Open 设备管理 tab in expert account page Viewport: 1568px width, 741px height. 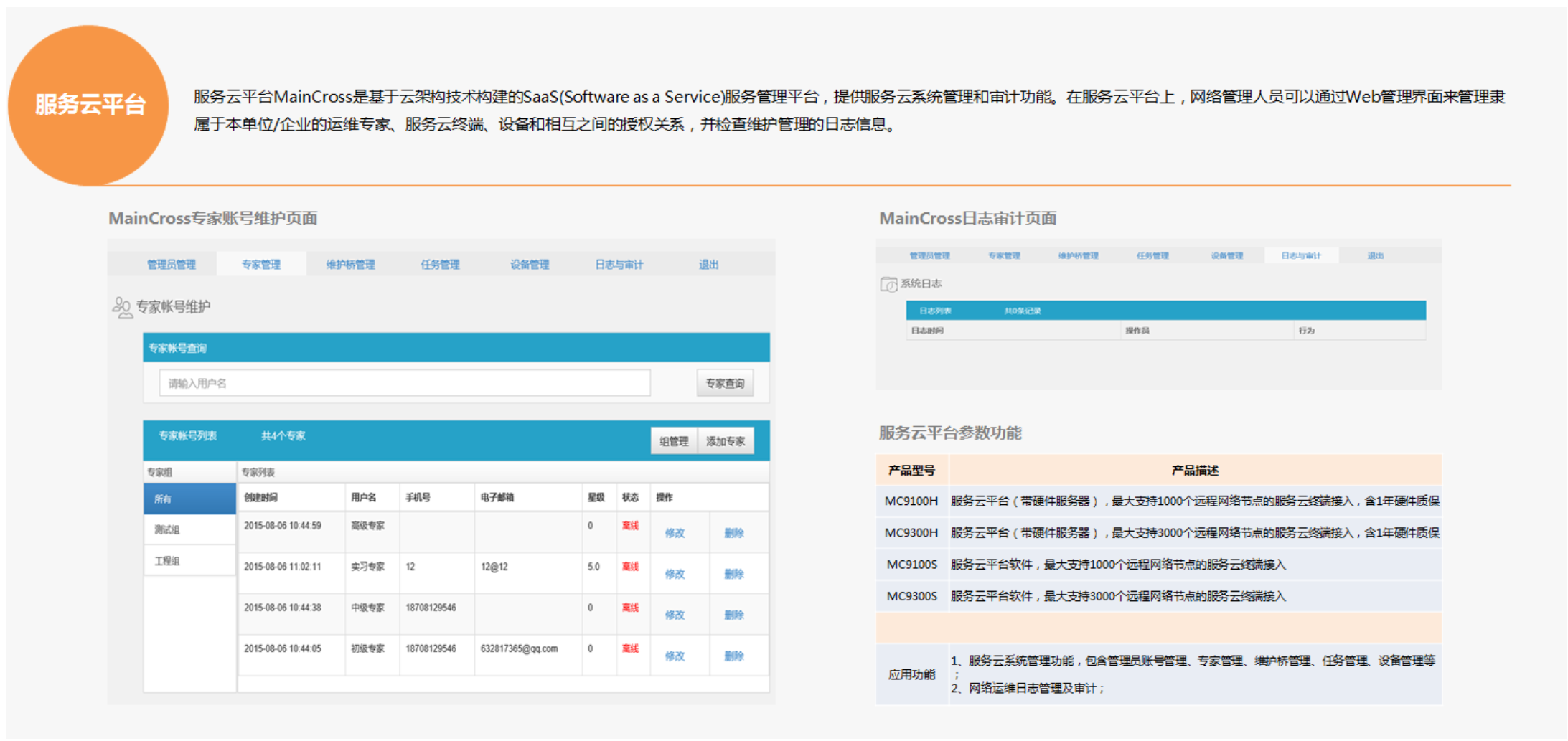(530, 265)
